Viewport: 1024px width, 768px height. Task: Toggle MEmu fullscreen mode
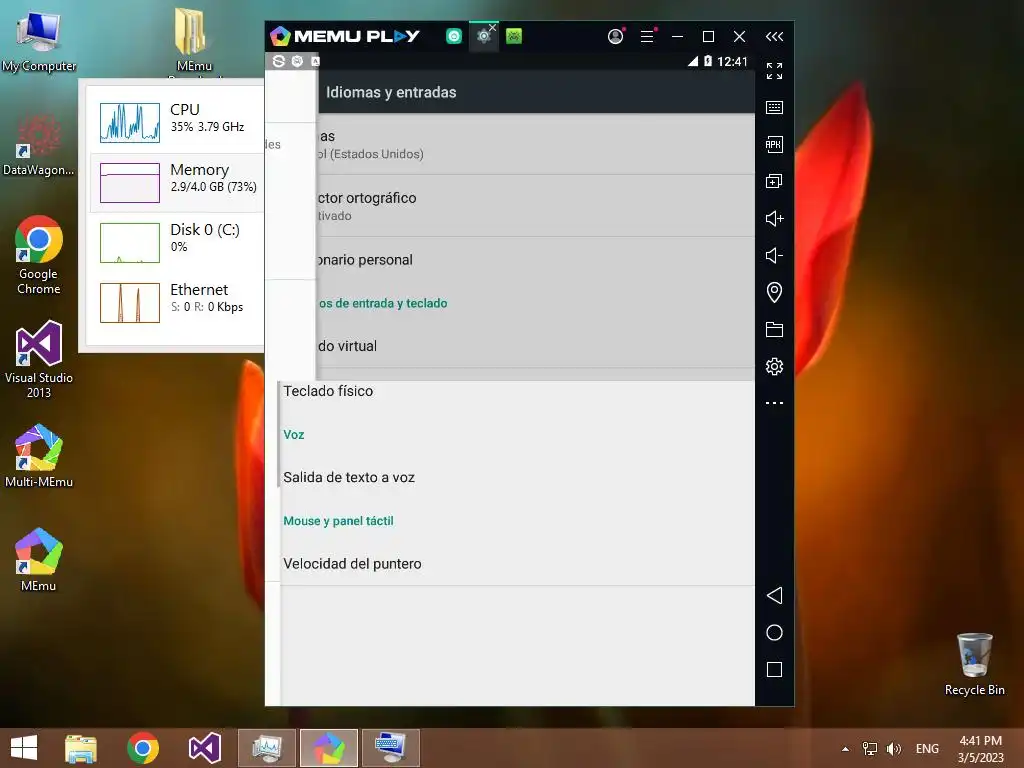(775, 71)
